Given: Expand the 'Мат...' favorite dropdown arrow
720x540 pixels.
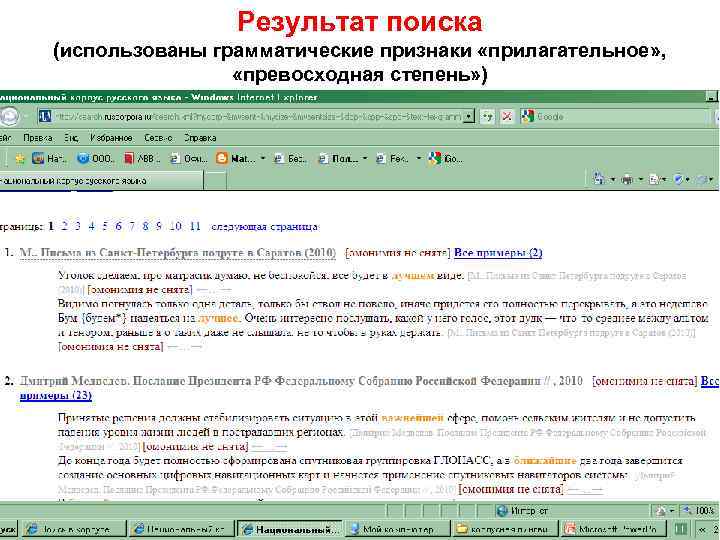Looking at the screenshot, I should 263,159.
